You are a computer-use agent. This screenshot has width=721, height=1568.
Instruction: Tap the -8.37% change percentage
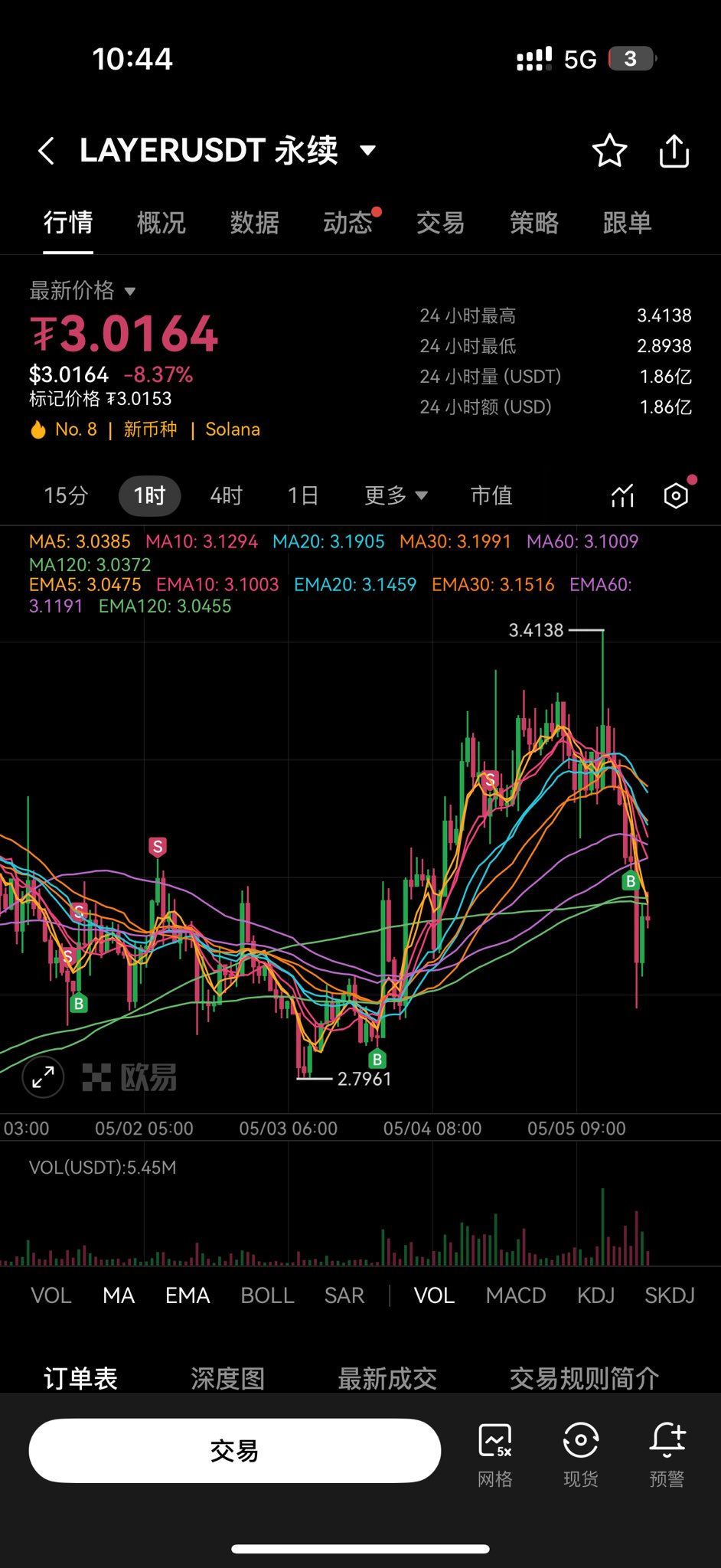tap(158, 375)
